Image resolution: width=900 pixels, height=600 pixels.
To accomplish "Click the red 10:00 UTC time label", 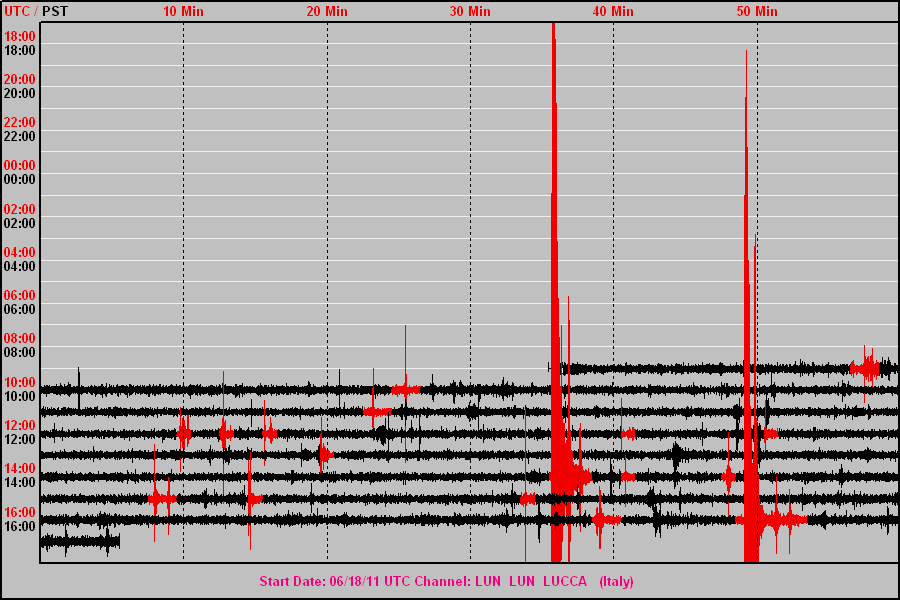I will tap(20, 382).
